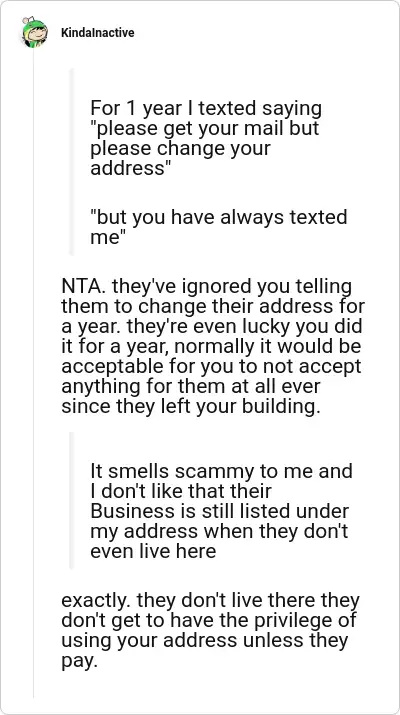Click the gray bar beside the scammy quote
Screen dimensions: 400x715
(x=71, y=501)
